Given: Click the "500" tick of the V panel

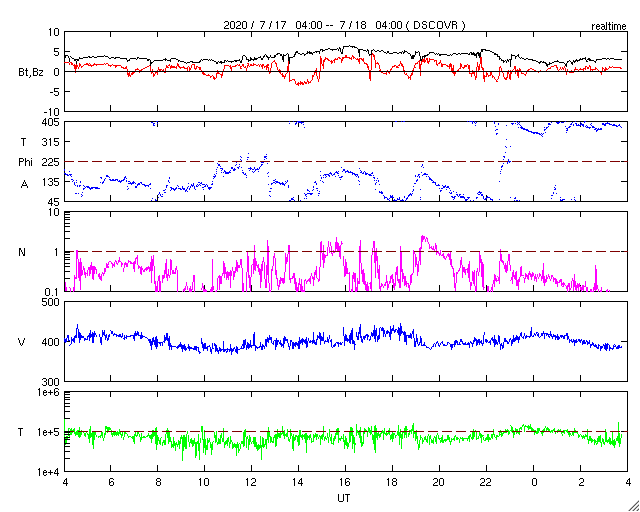Looking at the screenshot, I should (52, 302).
